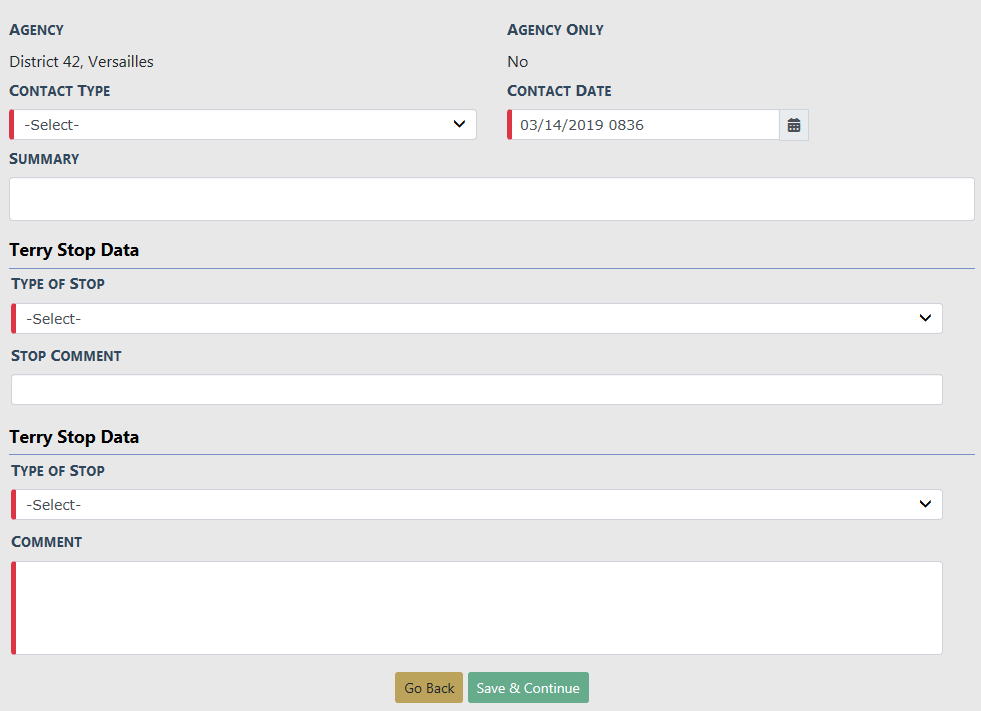
Task: Click the Agency Only label
Action: click(x=555, y=30)
